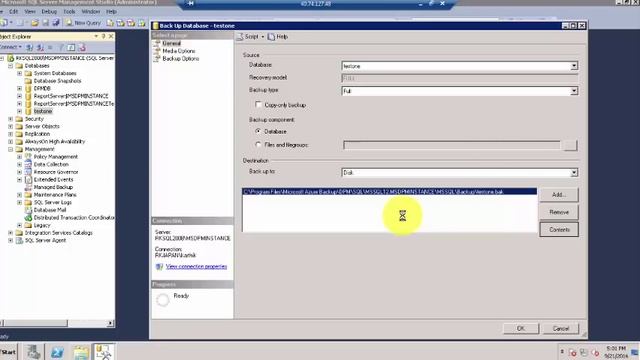Screen dimensions: 640x360
Task: Open the Tools menu
Action: (69, 11)
